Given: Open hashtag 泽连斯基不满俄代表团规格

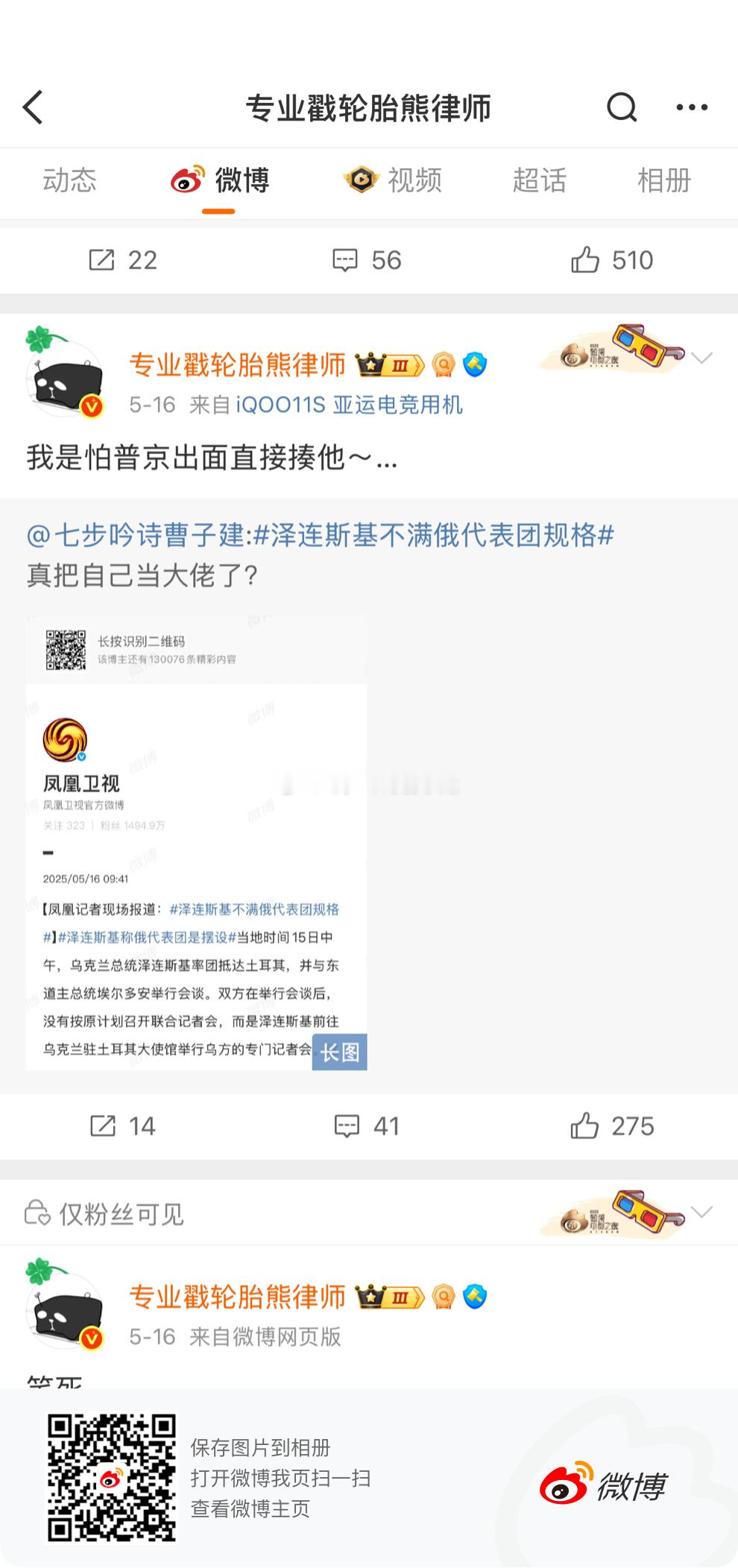Looking at the screenshot, I should pyautogui.click(x=434, y=535).
